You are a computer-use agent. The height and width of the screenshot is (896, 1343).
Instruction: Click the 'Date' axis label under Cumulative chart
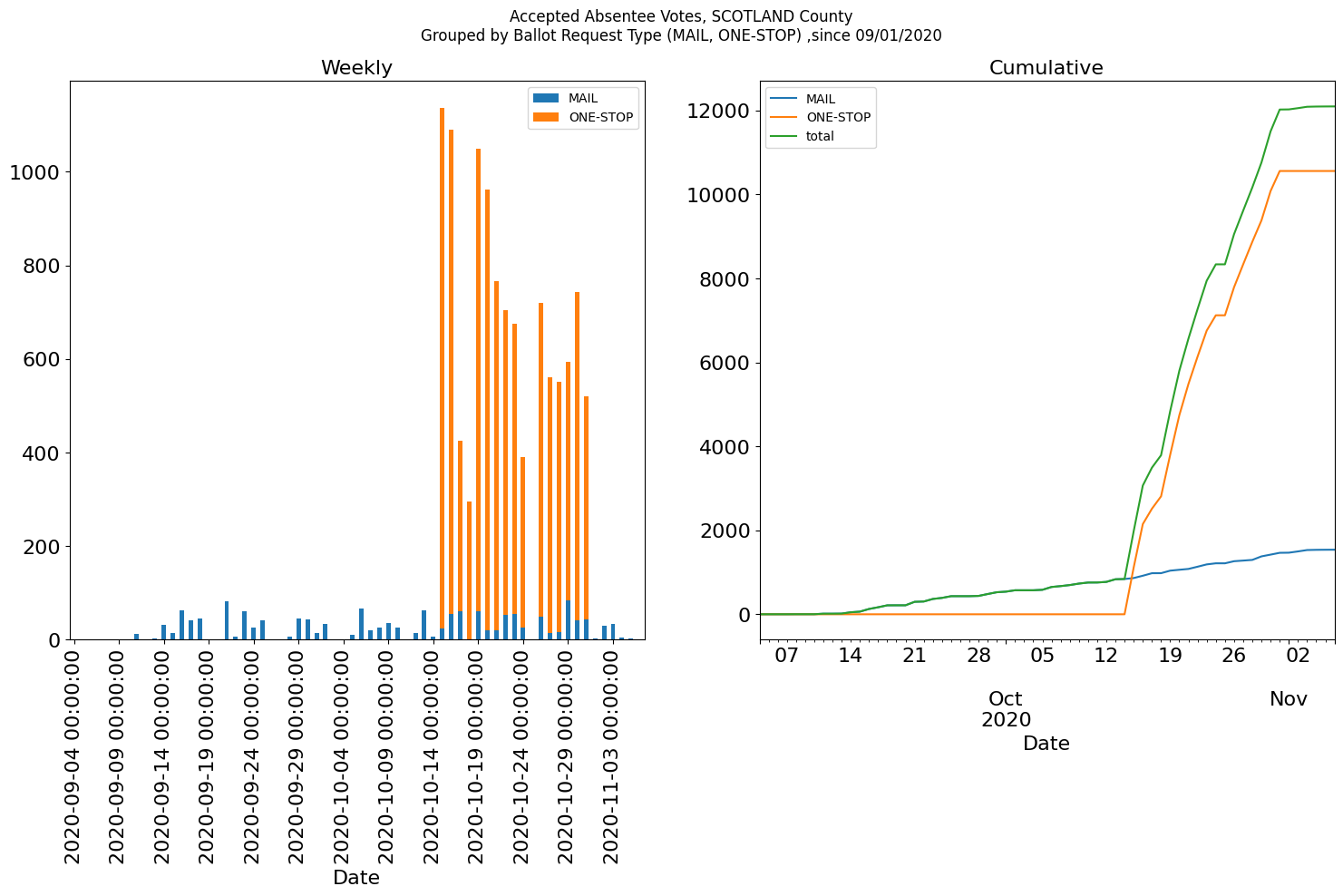click(x=1046, y=744)
